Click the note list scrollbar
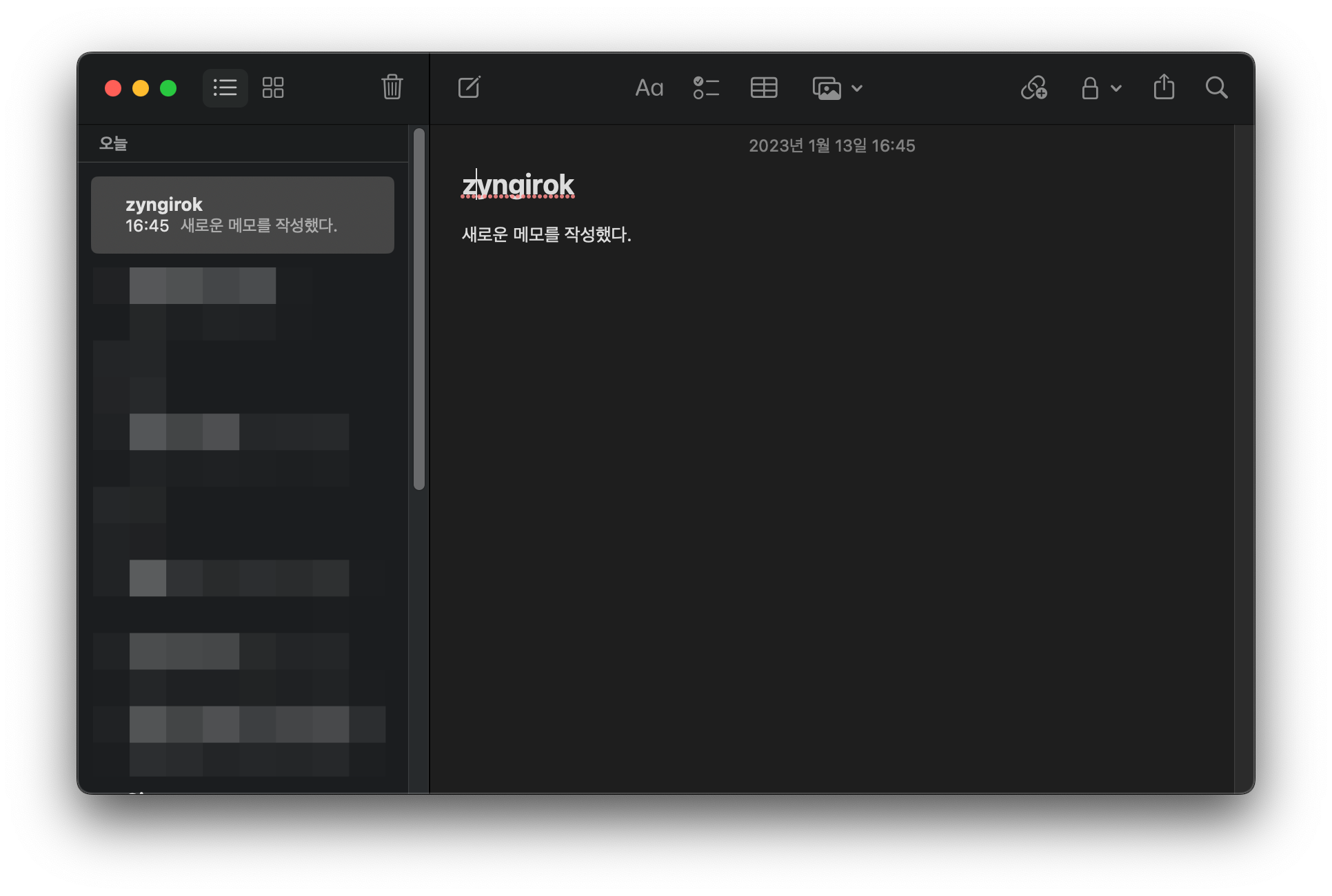 tap(418, 309)
